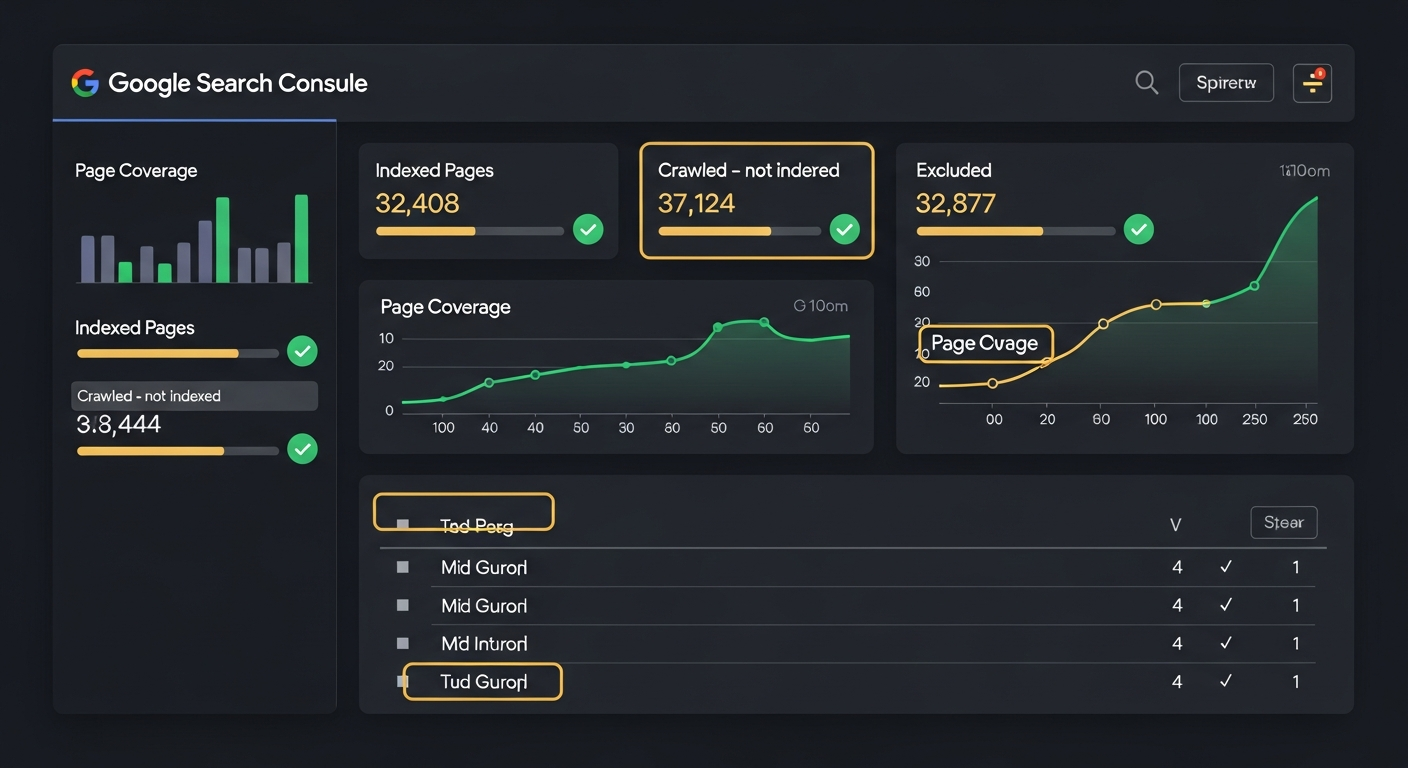Screen dimensions: 1408x768
Task: Tick the Tod Perg header checkbox
Action: pyautogui.click(x=403, y=524)
